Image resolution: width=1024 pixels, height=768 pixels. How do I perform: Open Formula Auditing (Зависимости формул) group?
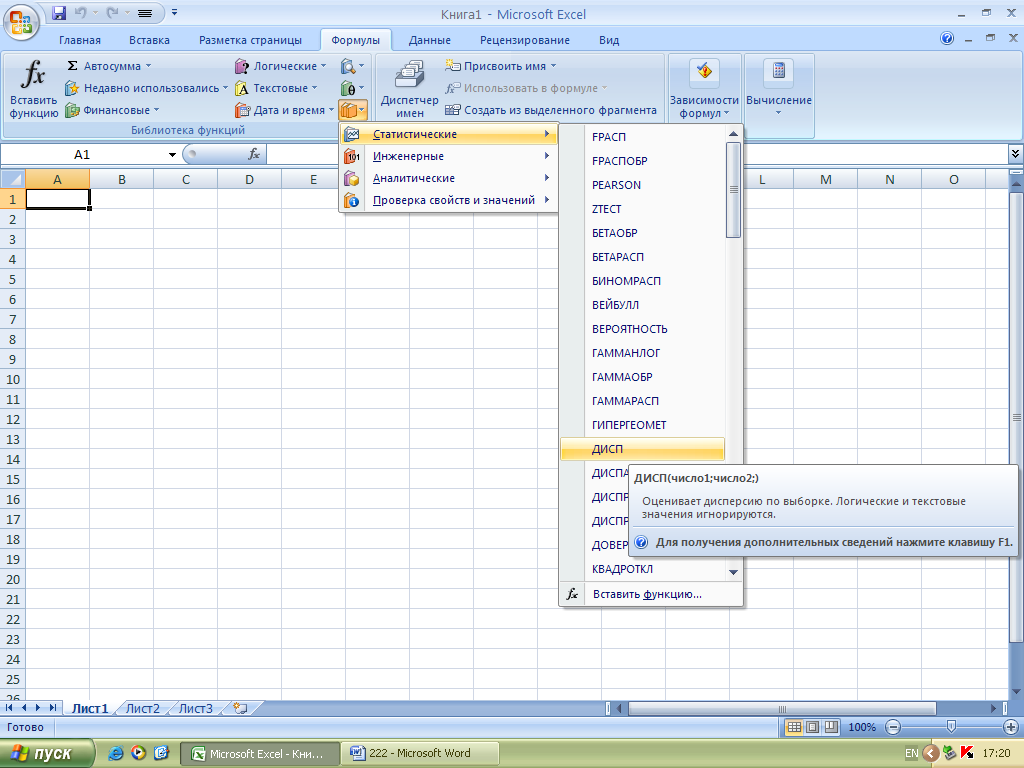704,89
